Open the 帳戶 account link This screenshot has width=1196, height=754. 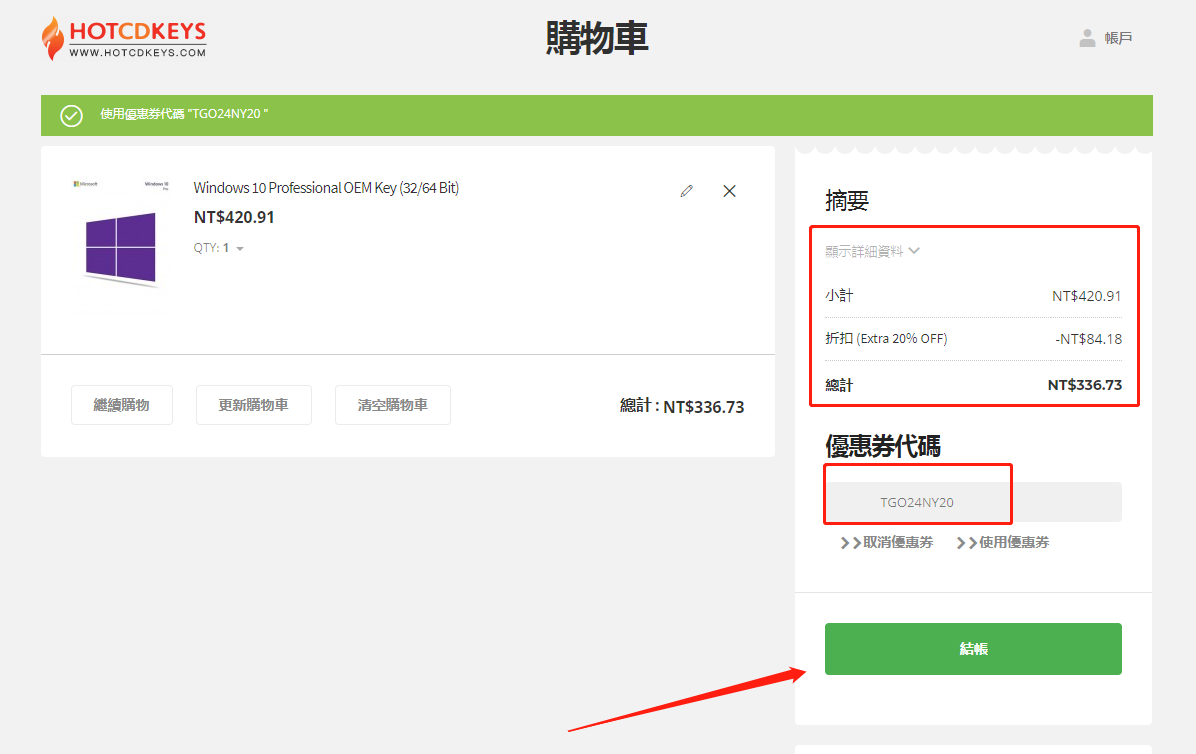click(x=1118, y=38)
